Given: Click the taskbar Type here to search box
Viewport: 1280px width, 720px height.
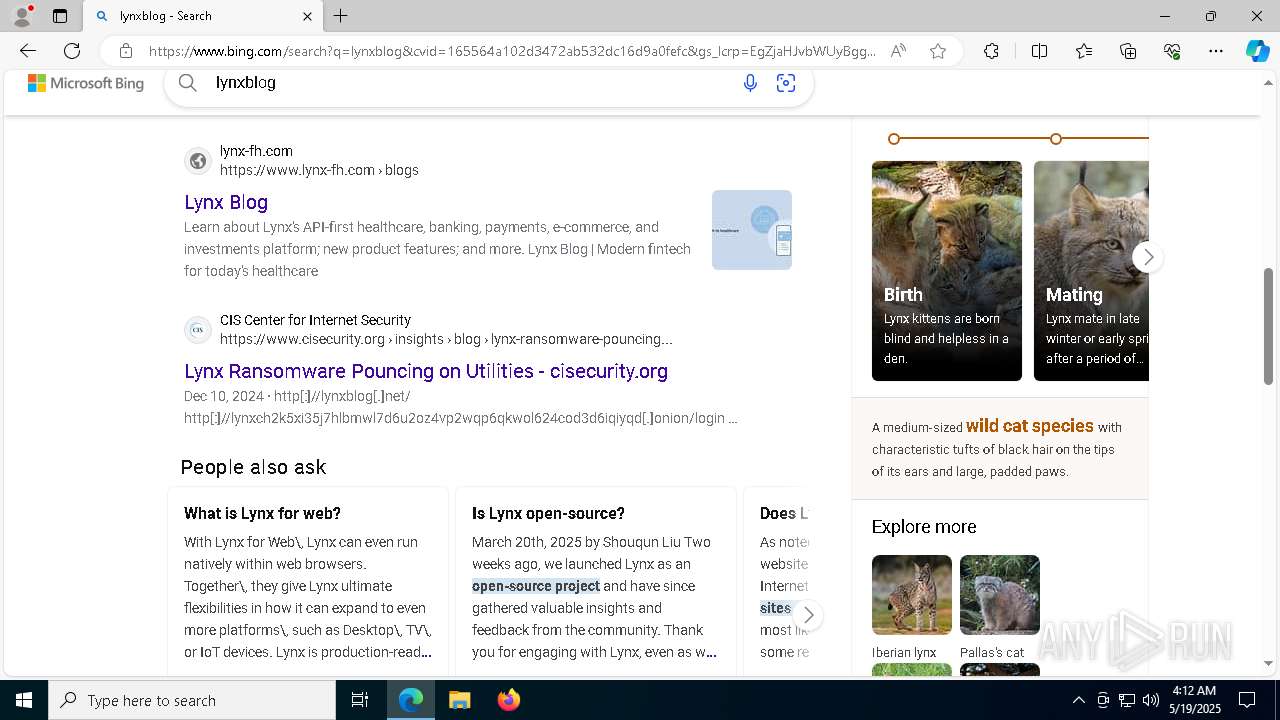Looking at the screenshot, I should point(192,700).
